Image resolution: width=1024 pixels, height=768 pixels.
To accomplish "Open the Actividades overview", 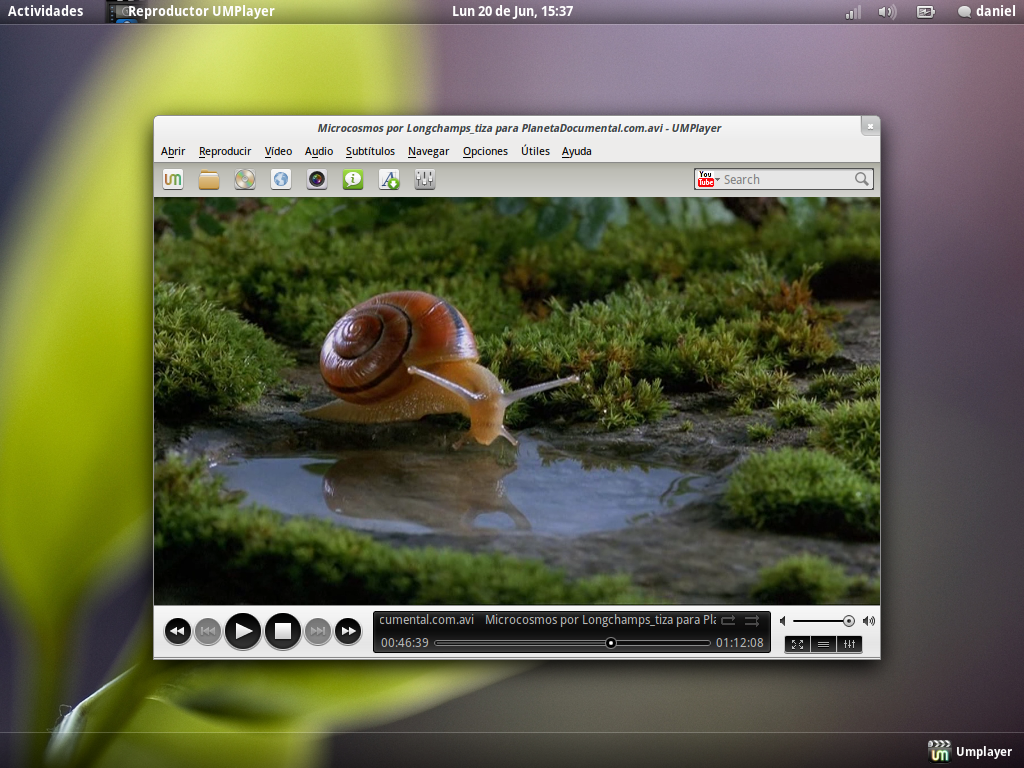I will (x=46, y=12).
